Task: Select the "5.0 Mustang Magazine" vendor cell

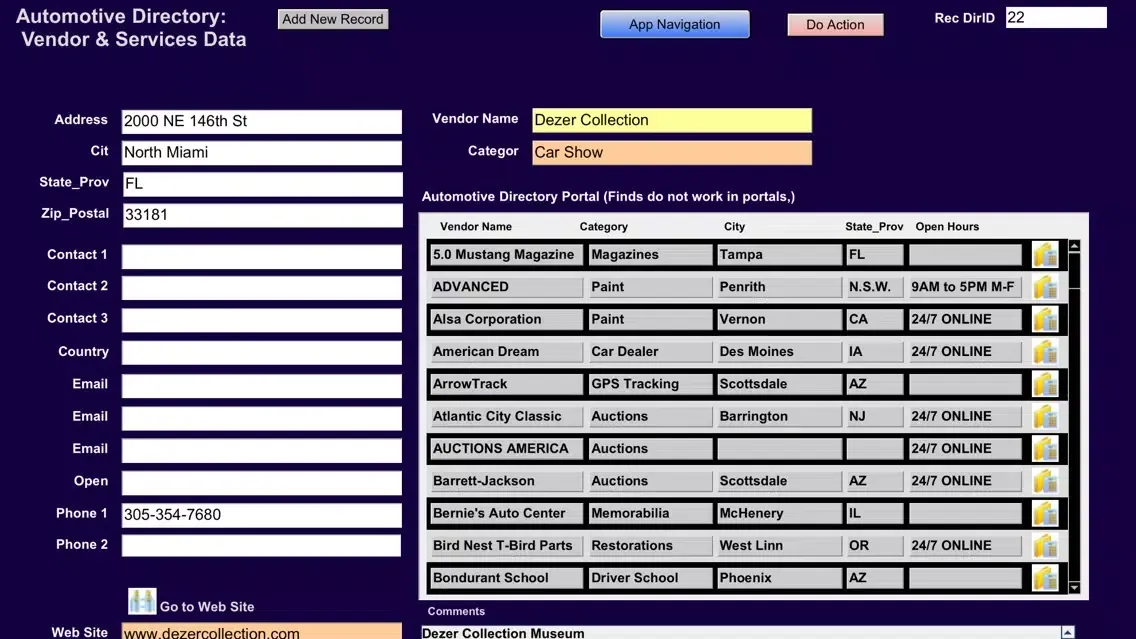Action: (506, 255)
